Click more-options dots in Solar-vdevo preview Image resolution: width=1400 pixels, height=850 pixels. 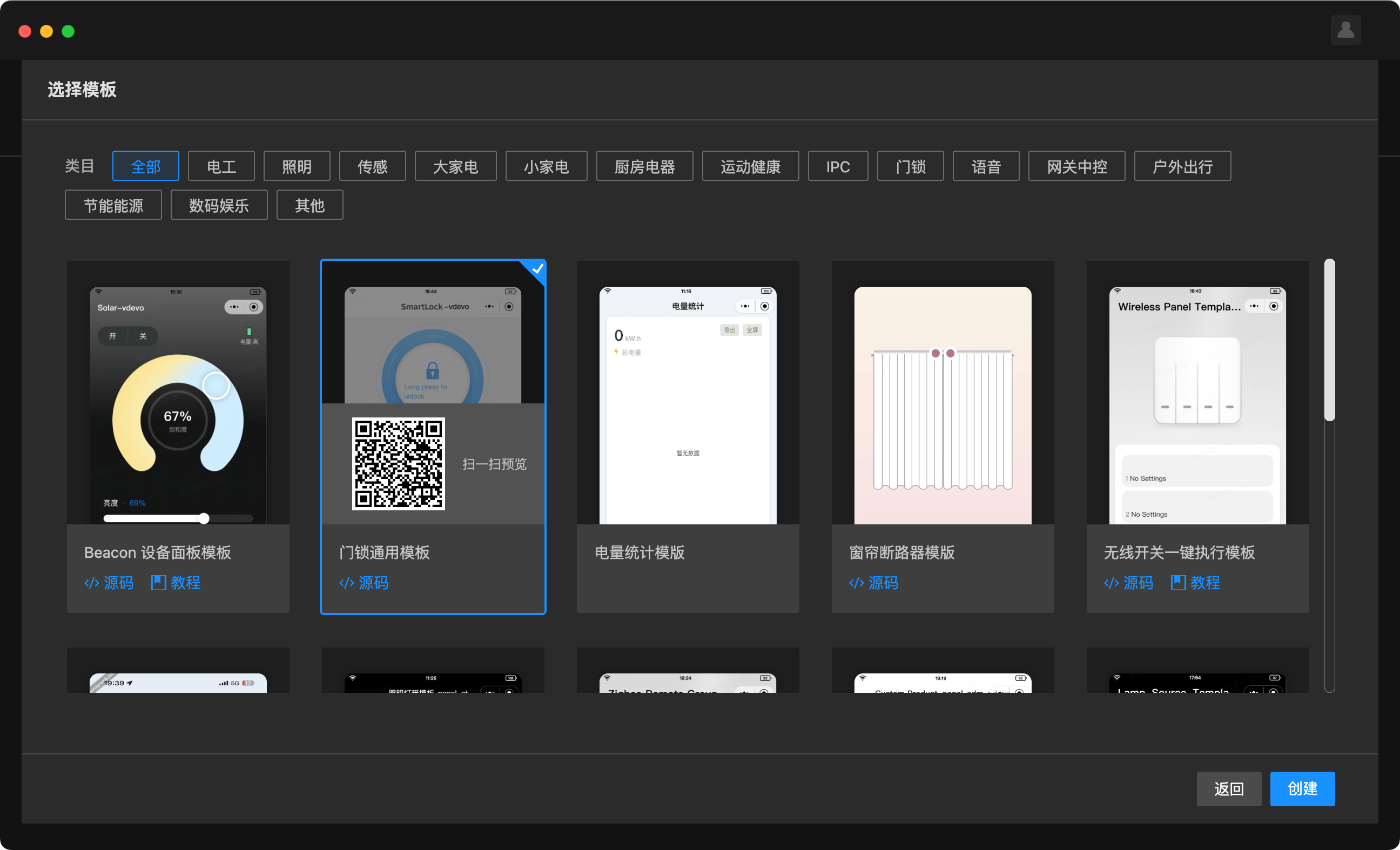click(234, 307)
